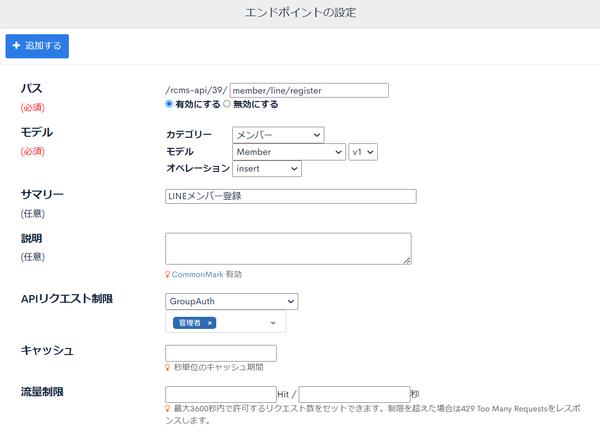Viewport: 600px width, 434px height.
Task: Click the キャッシュ seconds input field
Action: (x=221, y=353)
